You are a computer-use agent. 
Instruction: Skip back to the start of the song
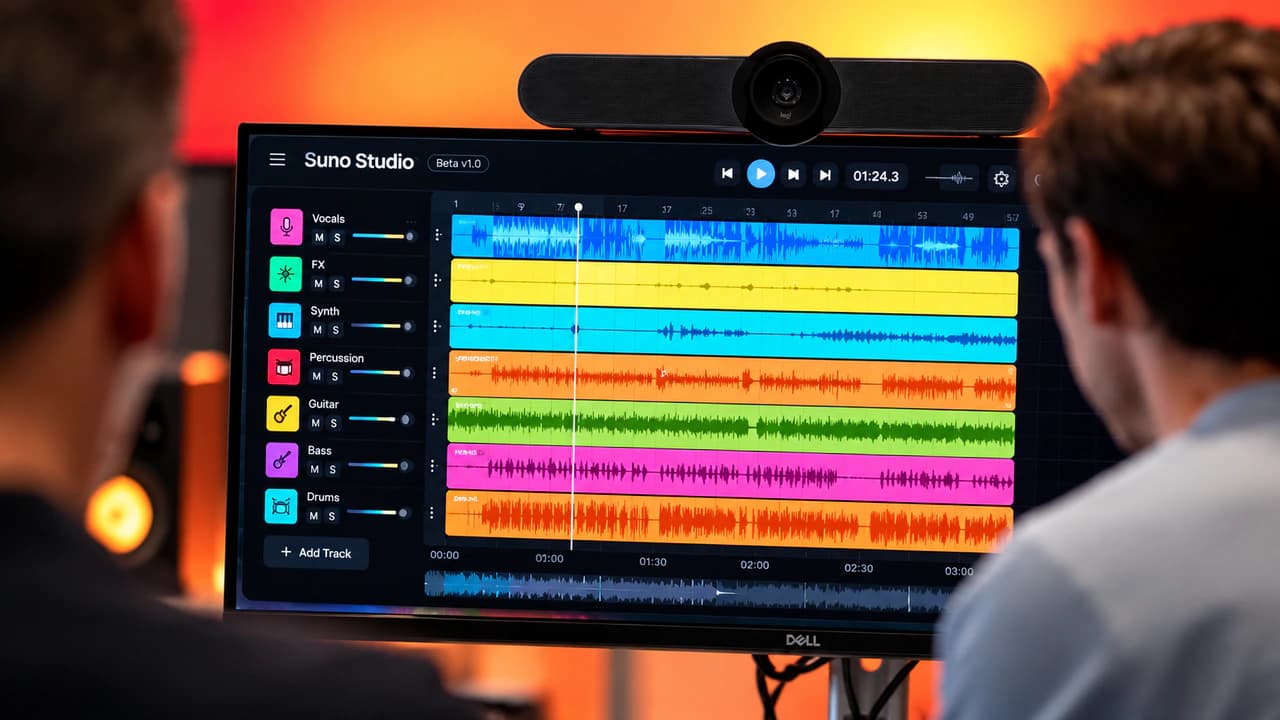tap(728, 174)
